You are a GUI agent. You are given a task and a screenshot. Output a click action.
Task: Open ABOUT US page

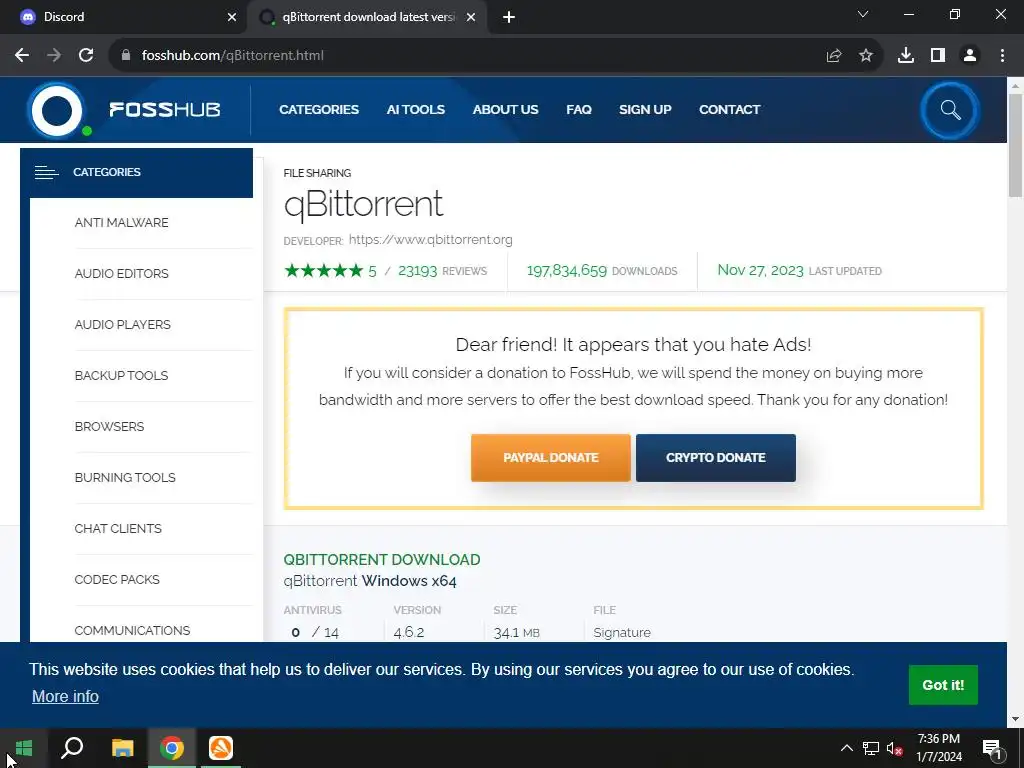[505, 110]
